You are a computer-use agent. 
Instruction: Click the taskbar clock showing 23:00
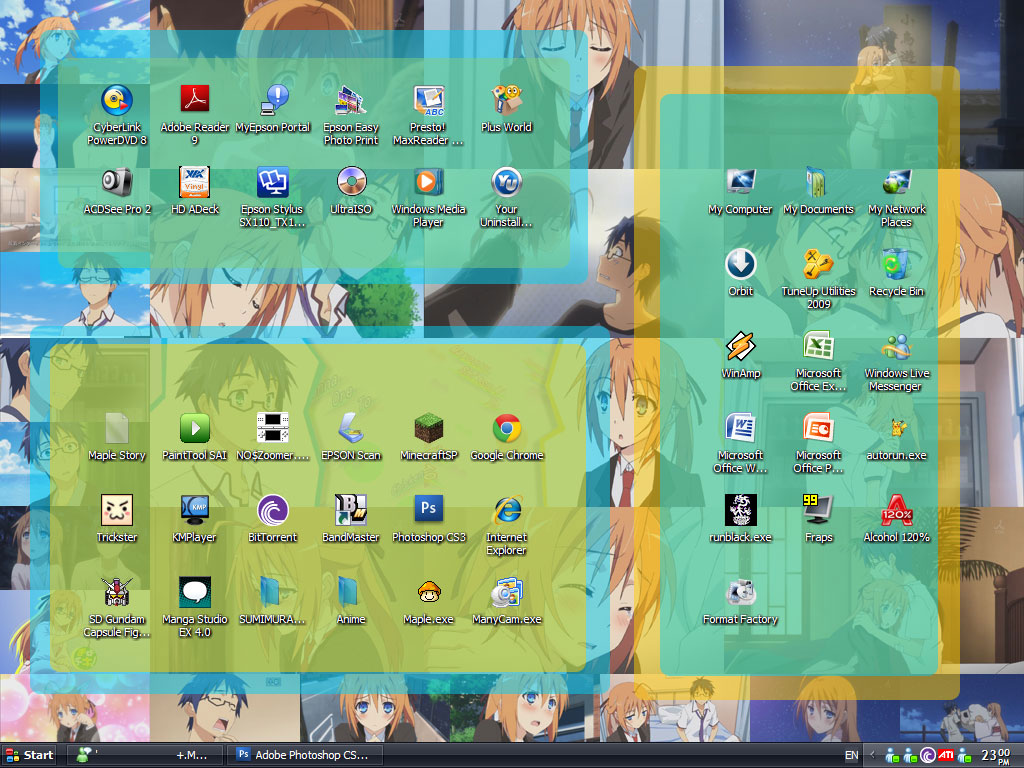996,755
